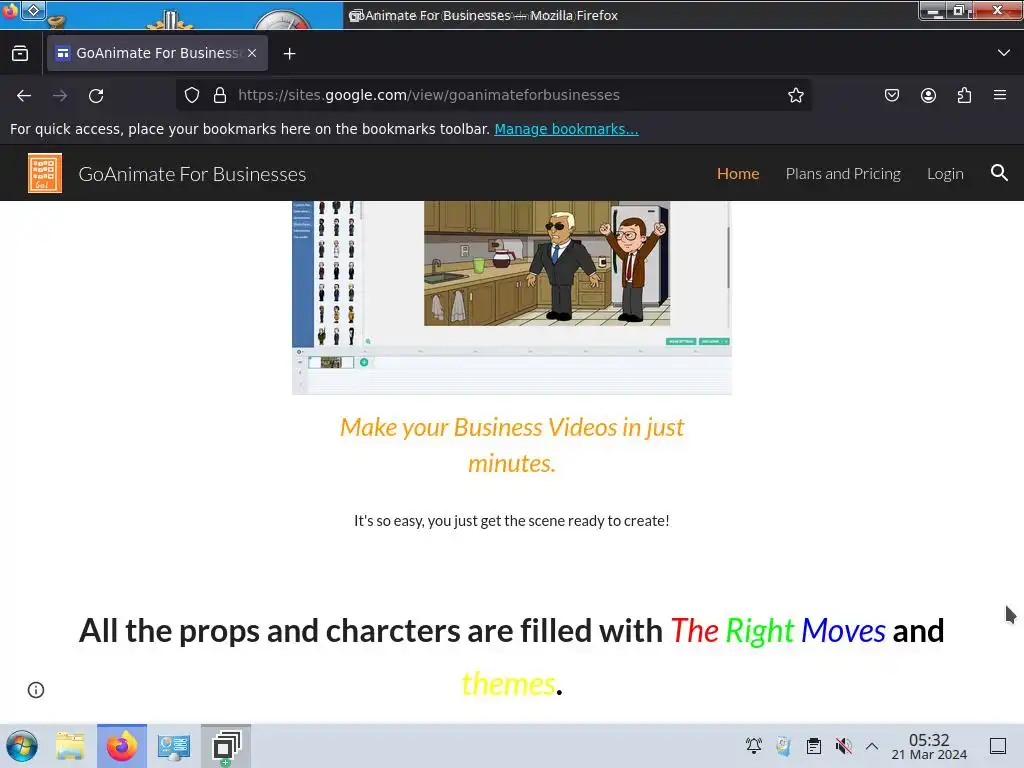Go to the Home navigation item

[738, 174]
